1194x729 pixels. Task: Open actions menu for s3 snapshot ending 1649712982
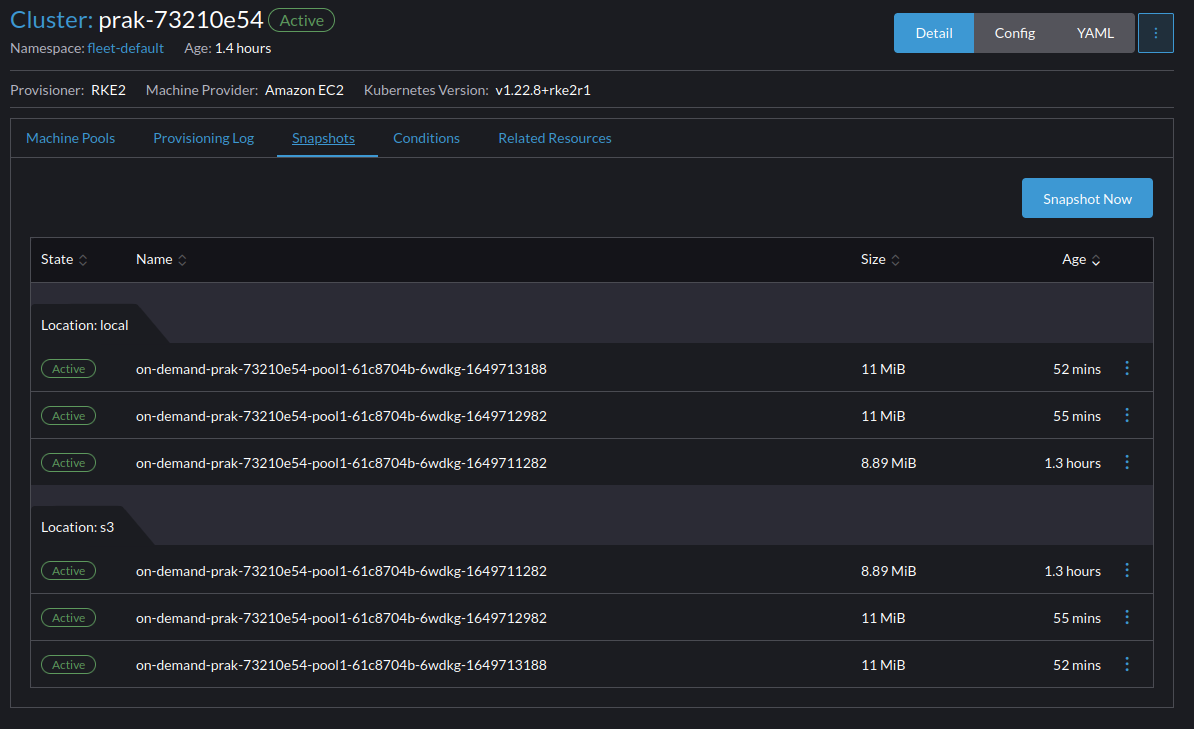coord(1127,617)
